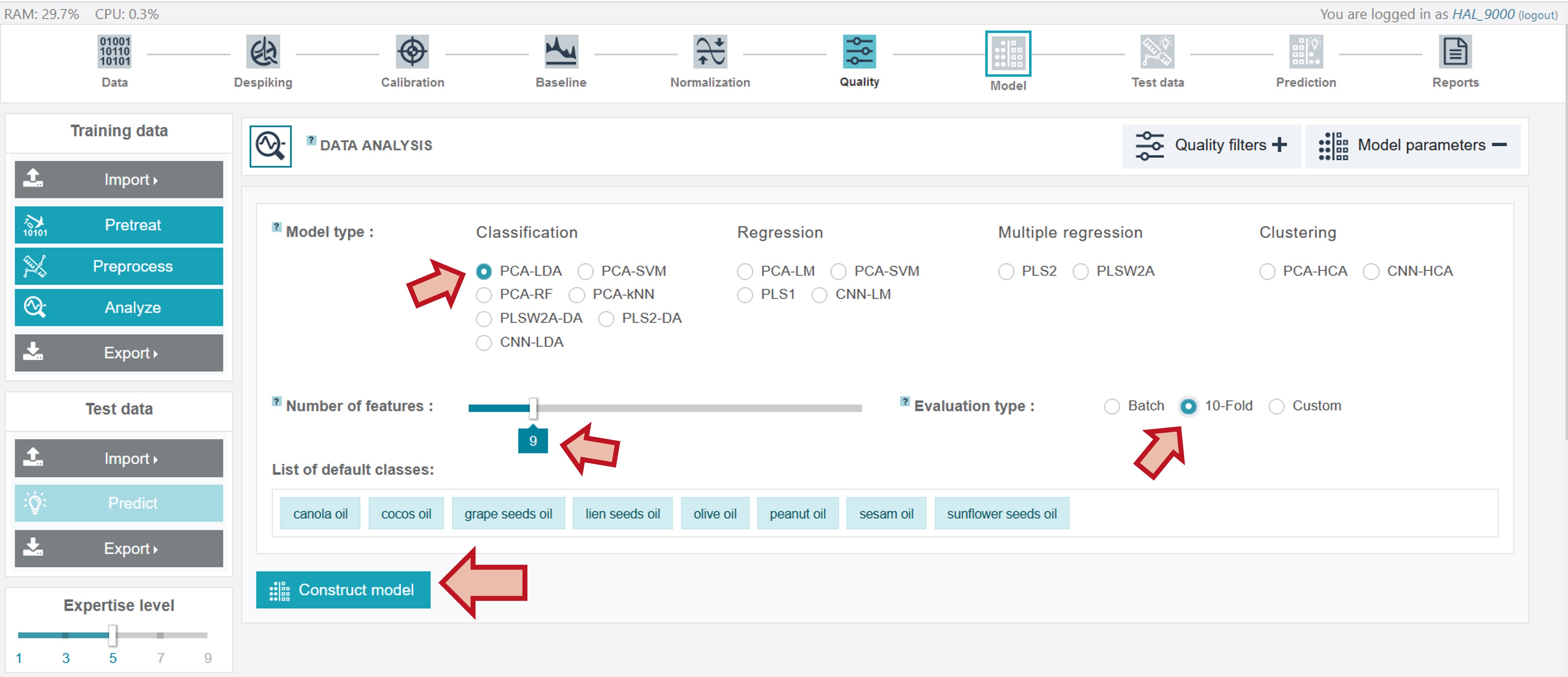Select the olive oil class tag
This screenshot has width=1568, height=677.
[x=715, y=514]
